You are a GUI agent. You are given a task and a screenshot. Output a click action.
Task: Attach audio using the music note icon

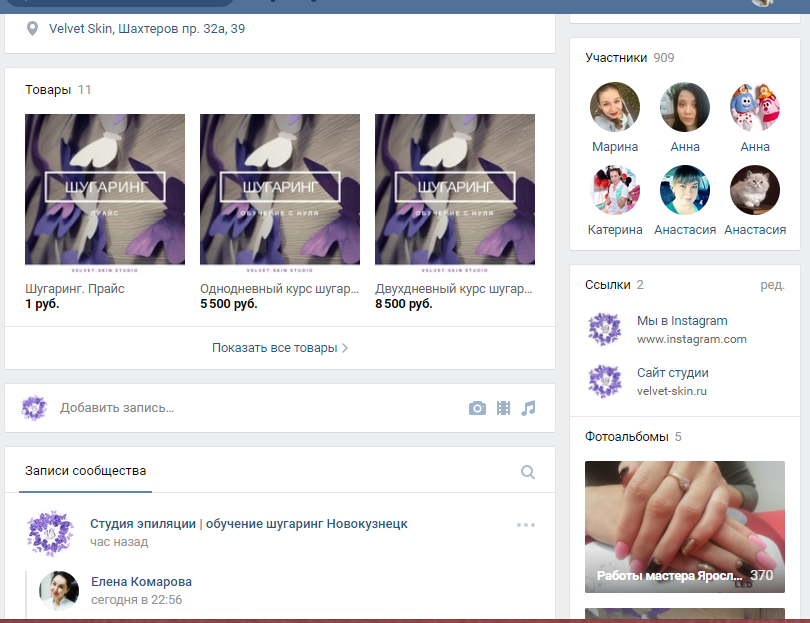click(528, 408)
